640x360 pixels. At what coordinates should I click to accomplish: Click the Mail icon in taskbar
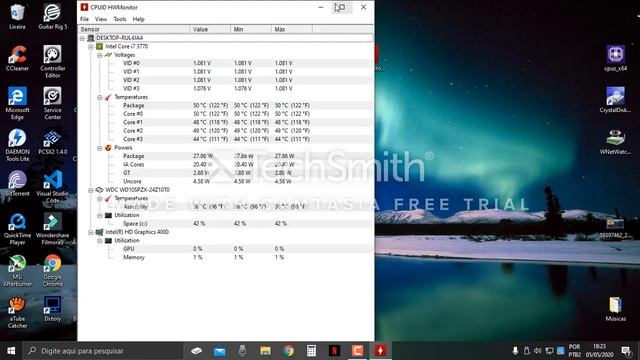point(219,351)
